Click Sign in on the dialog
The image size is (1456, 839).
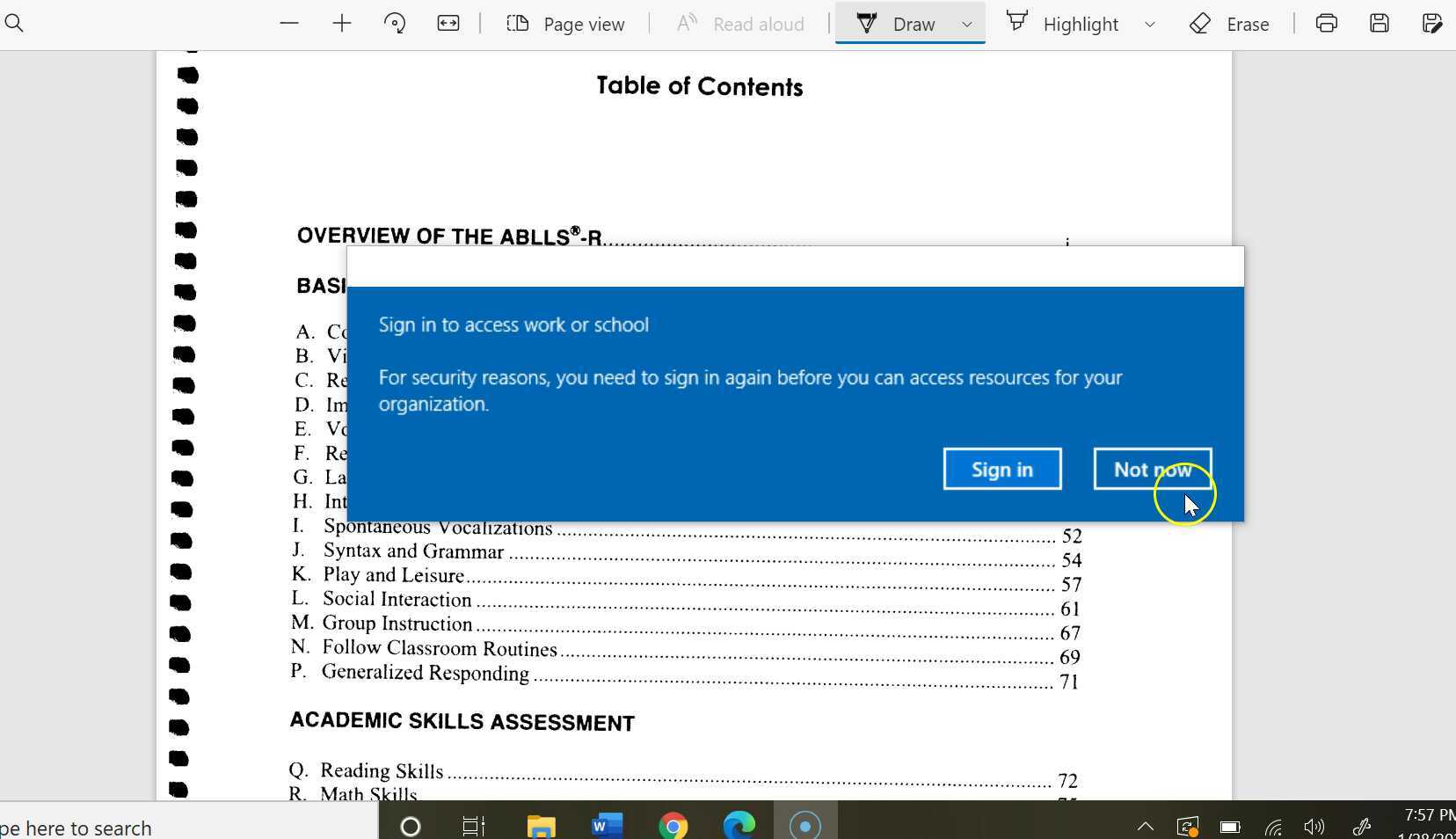pyautogui.click(x=1002, y=469)
